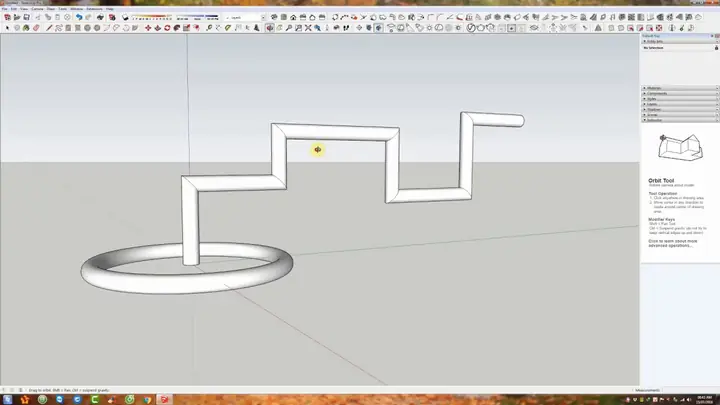Click the Windows Start button
This screenshot has width=720, height=405.
pyautogui.click(x=7, y=399)
